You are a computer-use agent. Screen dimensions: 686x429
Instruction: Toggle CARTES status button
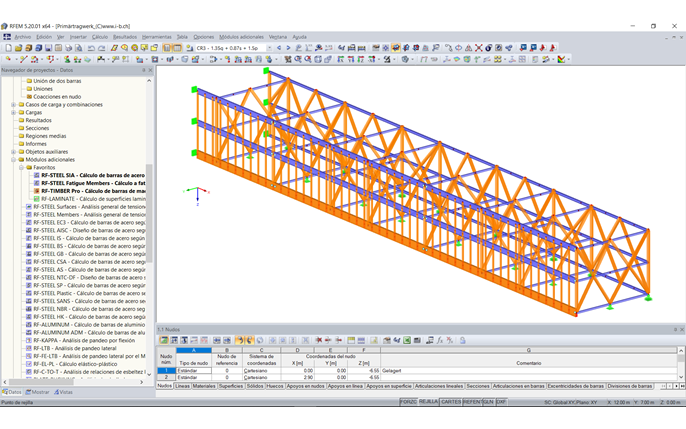(x=451, y=401)
